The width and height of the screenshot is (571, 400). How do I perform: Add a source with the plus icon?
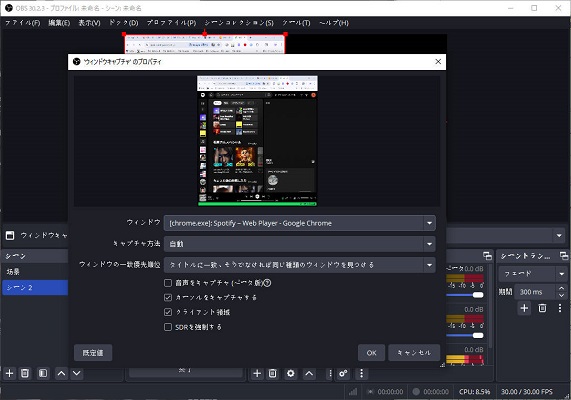coord(257,373)
